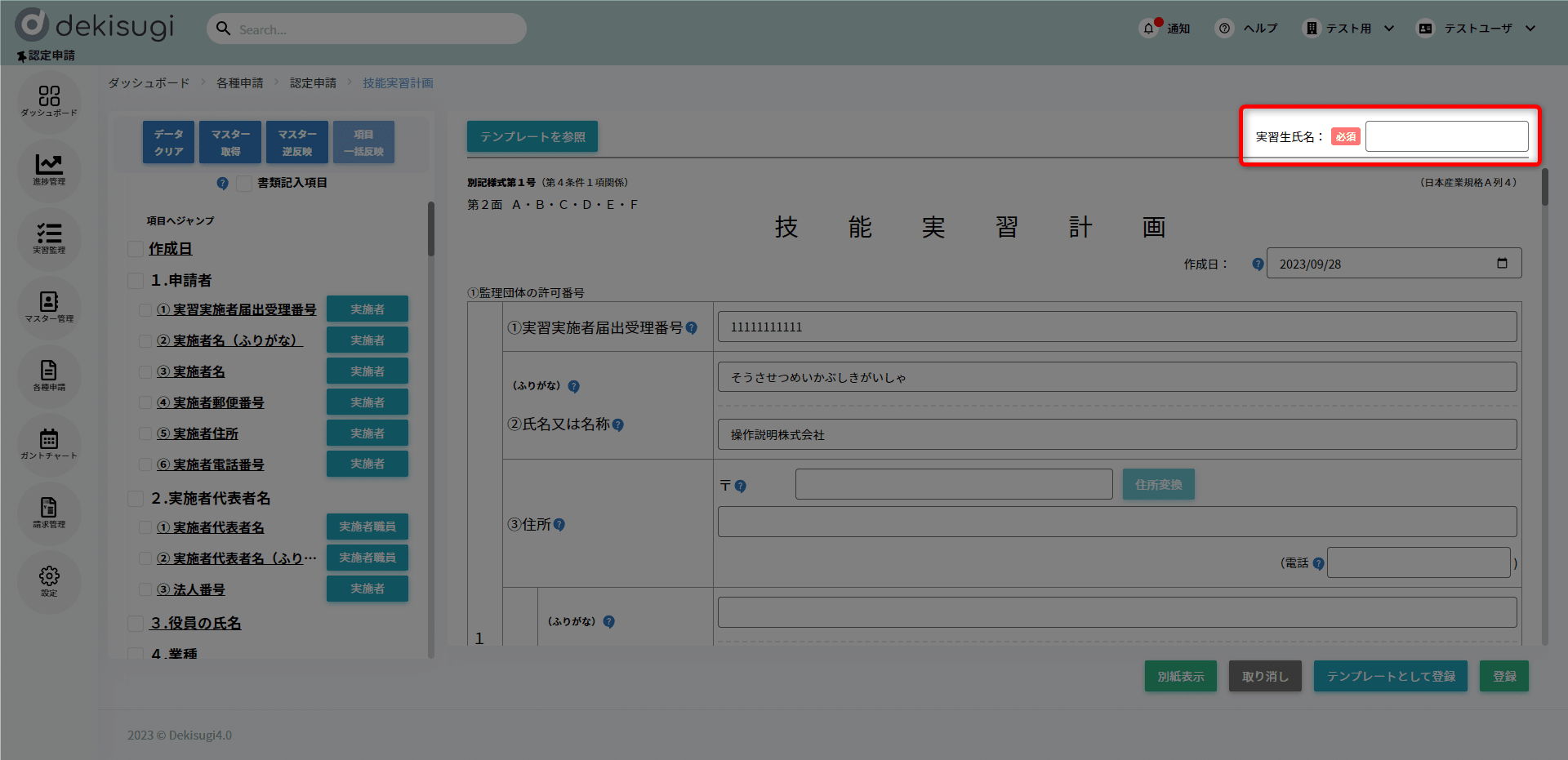Open the マスター管理 sidebar icon
This screenshot has width=1568, height=760.
(49, 306)
